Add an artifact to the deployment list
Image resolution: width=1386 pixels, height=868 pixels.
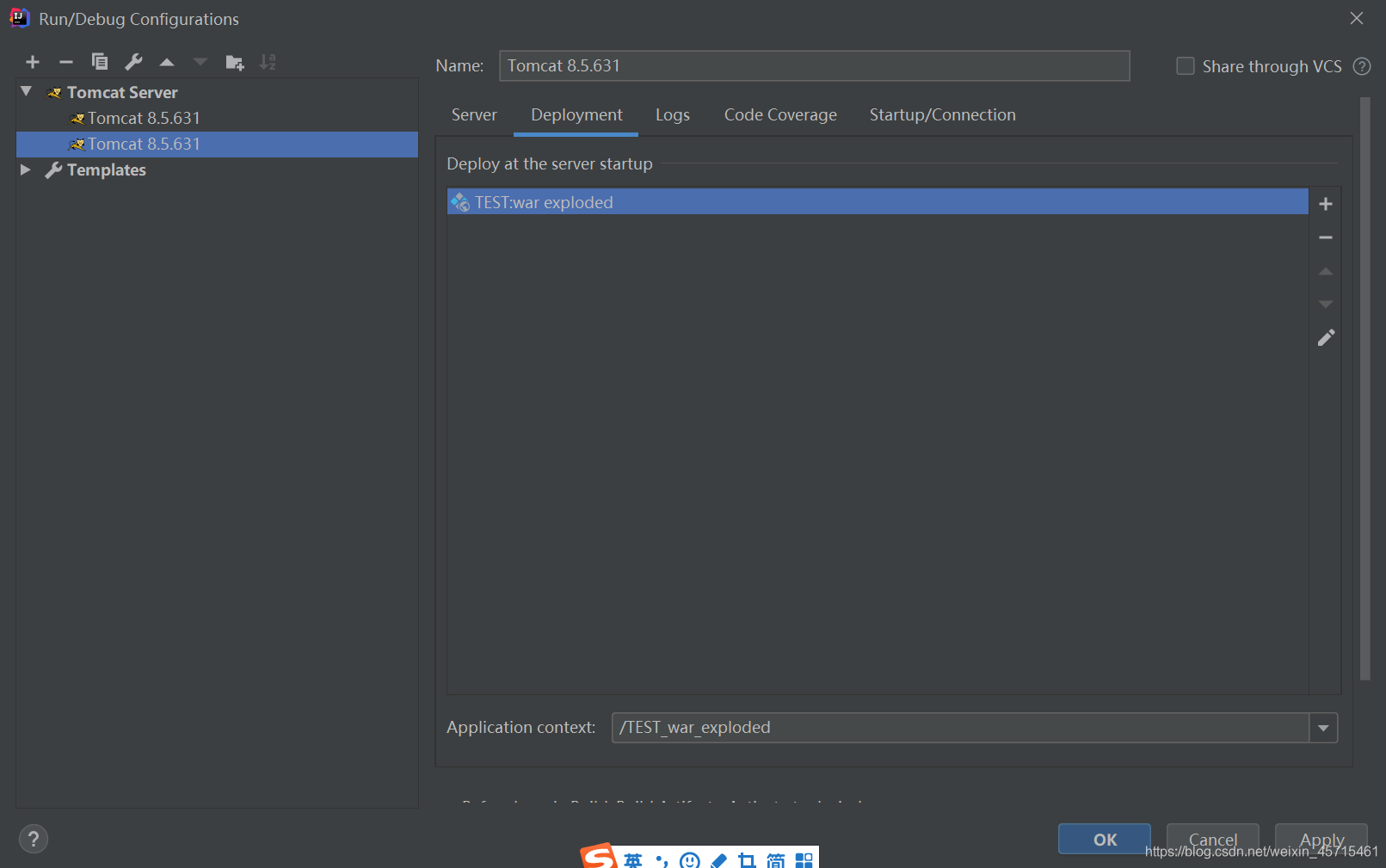click(1326, 204)
